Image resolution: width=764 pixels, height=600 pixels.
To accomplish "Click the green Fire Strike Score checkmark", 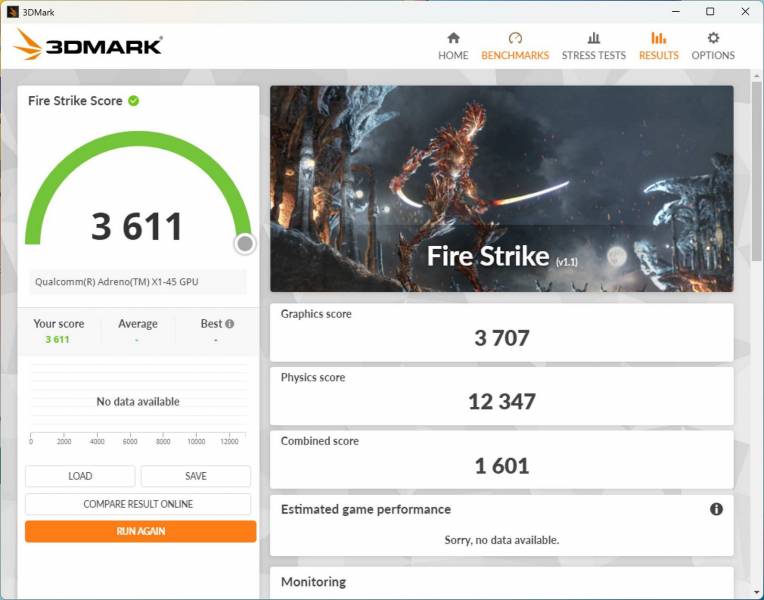I will (134, 101).
